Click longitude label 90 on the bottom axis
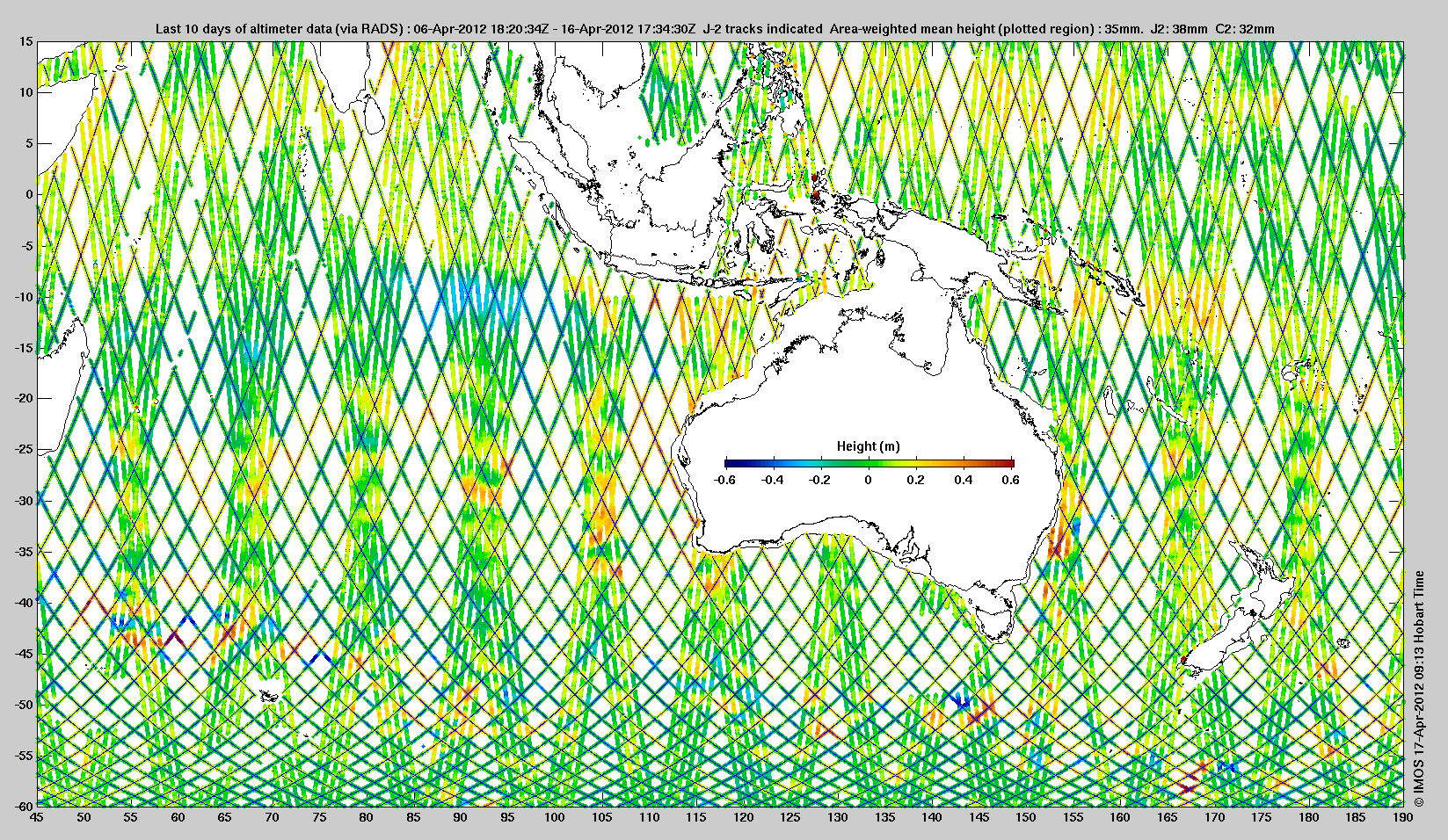Viewport: 1448px width, 840px height. click(460, 817)
